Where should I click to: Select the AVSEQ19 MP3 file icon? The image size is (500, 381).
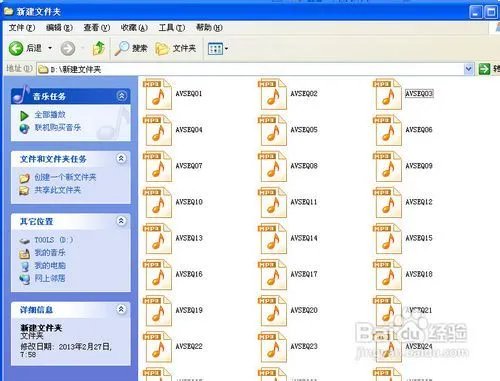point(157,311)
